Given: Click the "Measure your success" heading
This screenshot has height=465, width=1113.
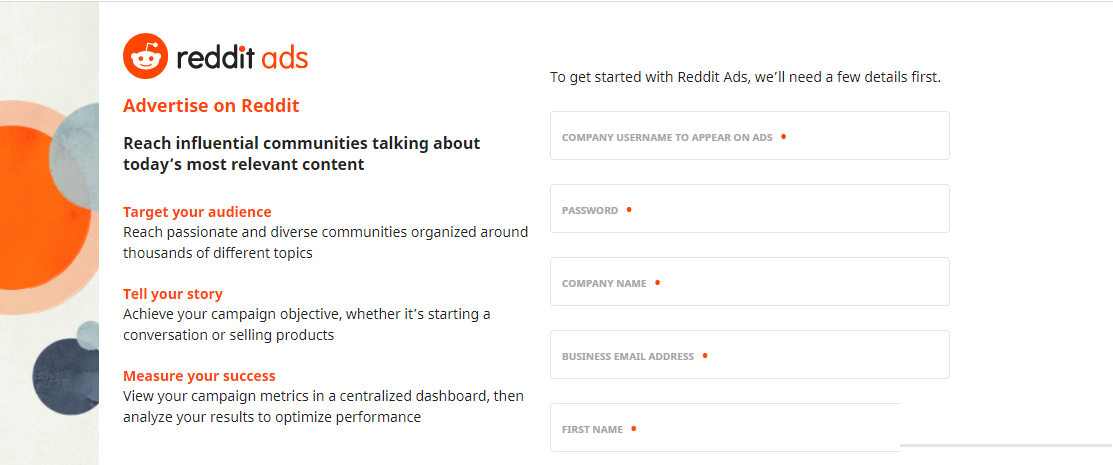Looking at the screenshot, I should tap(199, 376).
